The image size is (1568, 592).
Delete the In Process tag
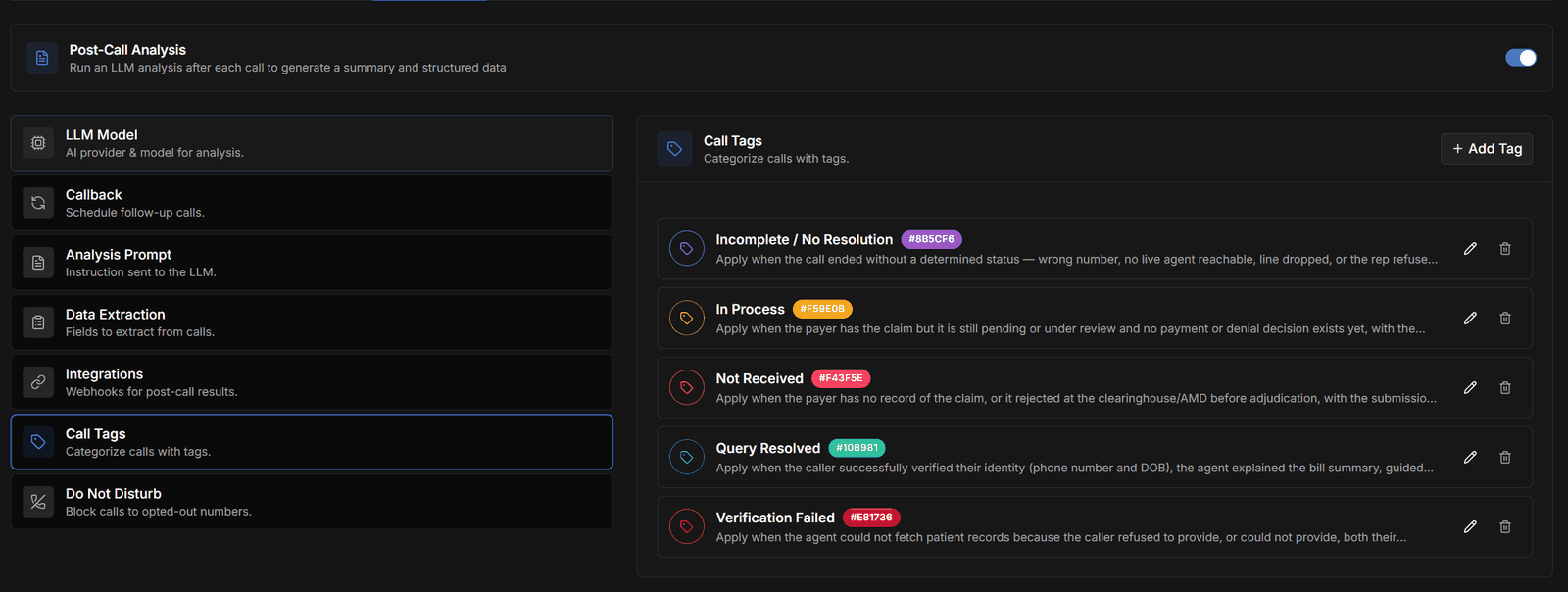tap(1505, 319)
